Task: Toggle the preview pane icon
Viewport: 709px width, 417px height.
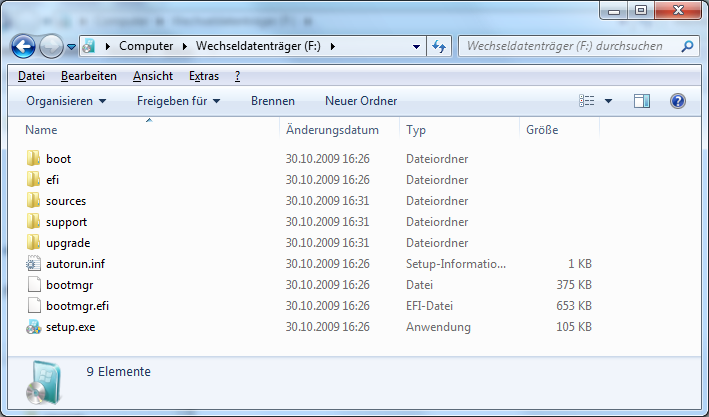Action: click(642, 101)
